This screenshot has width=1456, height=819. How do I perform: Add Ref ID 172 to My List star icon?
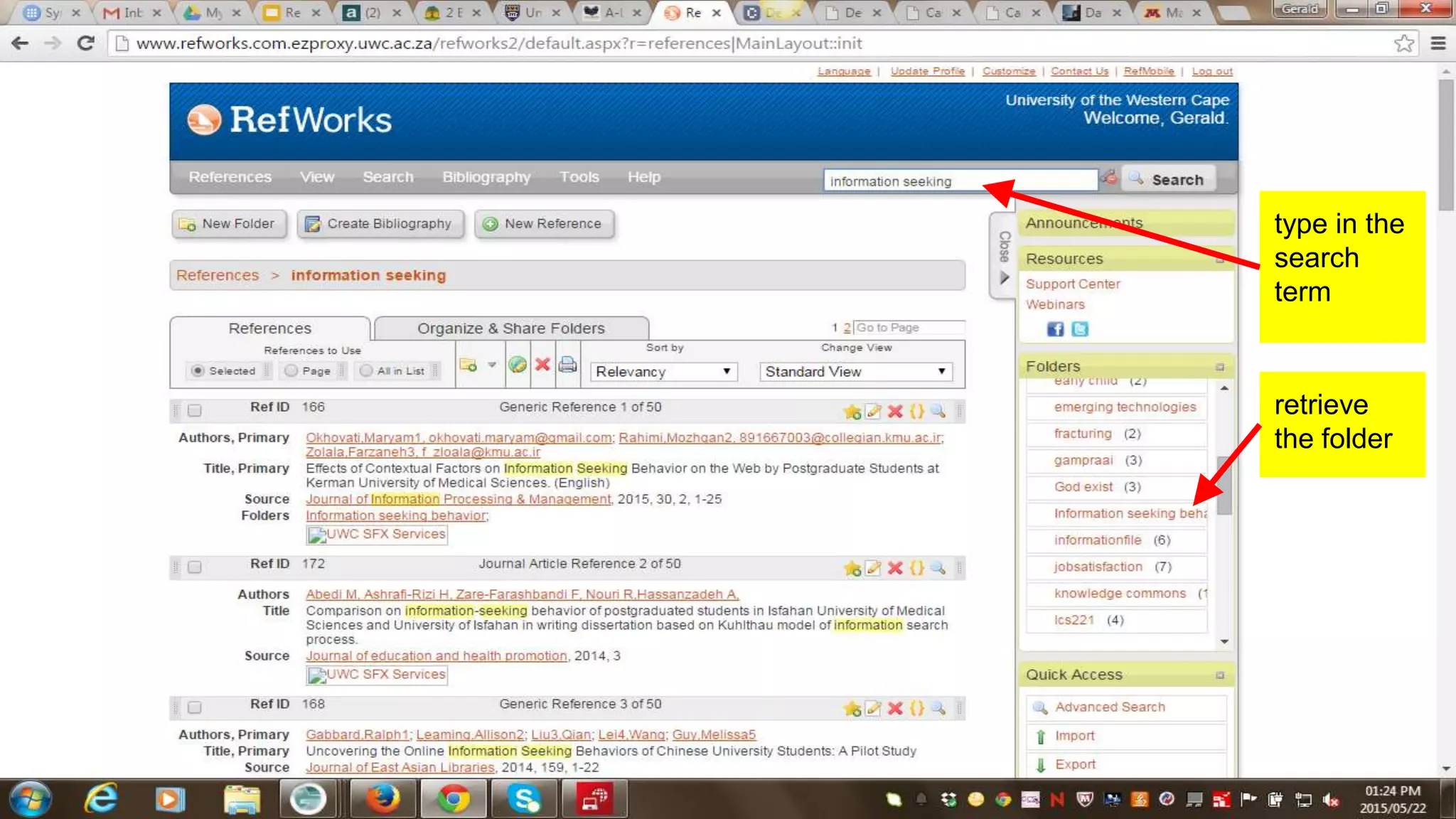point(852,568)
